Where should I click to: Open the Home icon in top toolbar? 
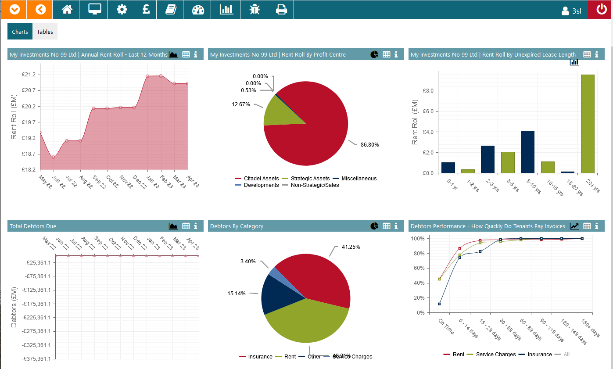[67, 9]
